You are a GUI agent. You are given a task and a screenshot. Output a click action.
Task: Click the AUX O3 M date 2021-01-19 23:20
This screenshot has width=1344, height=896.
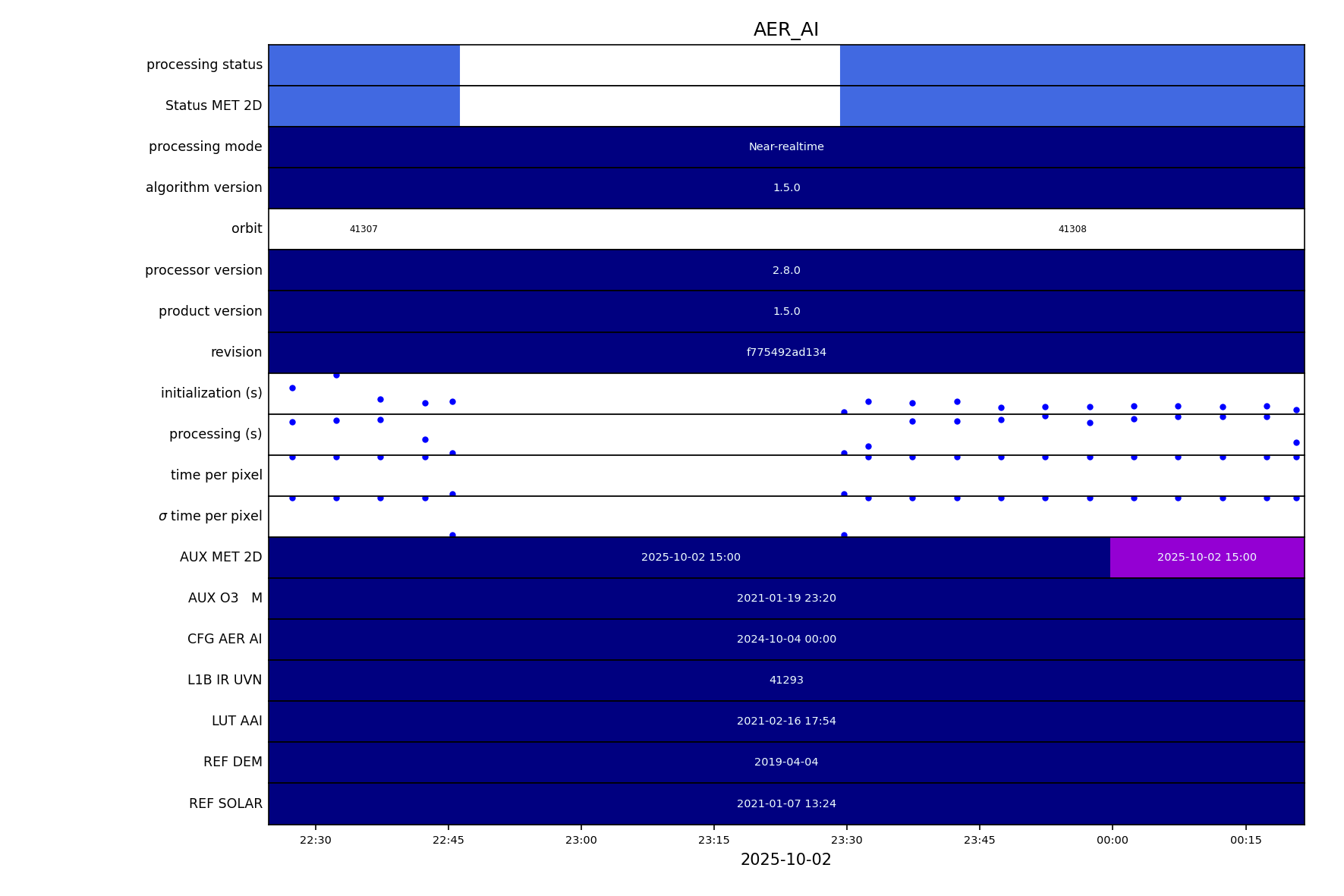pyautogui.click(x=785, y=599)
